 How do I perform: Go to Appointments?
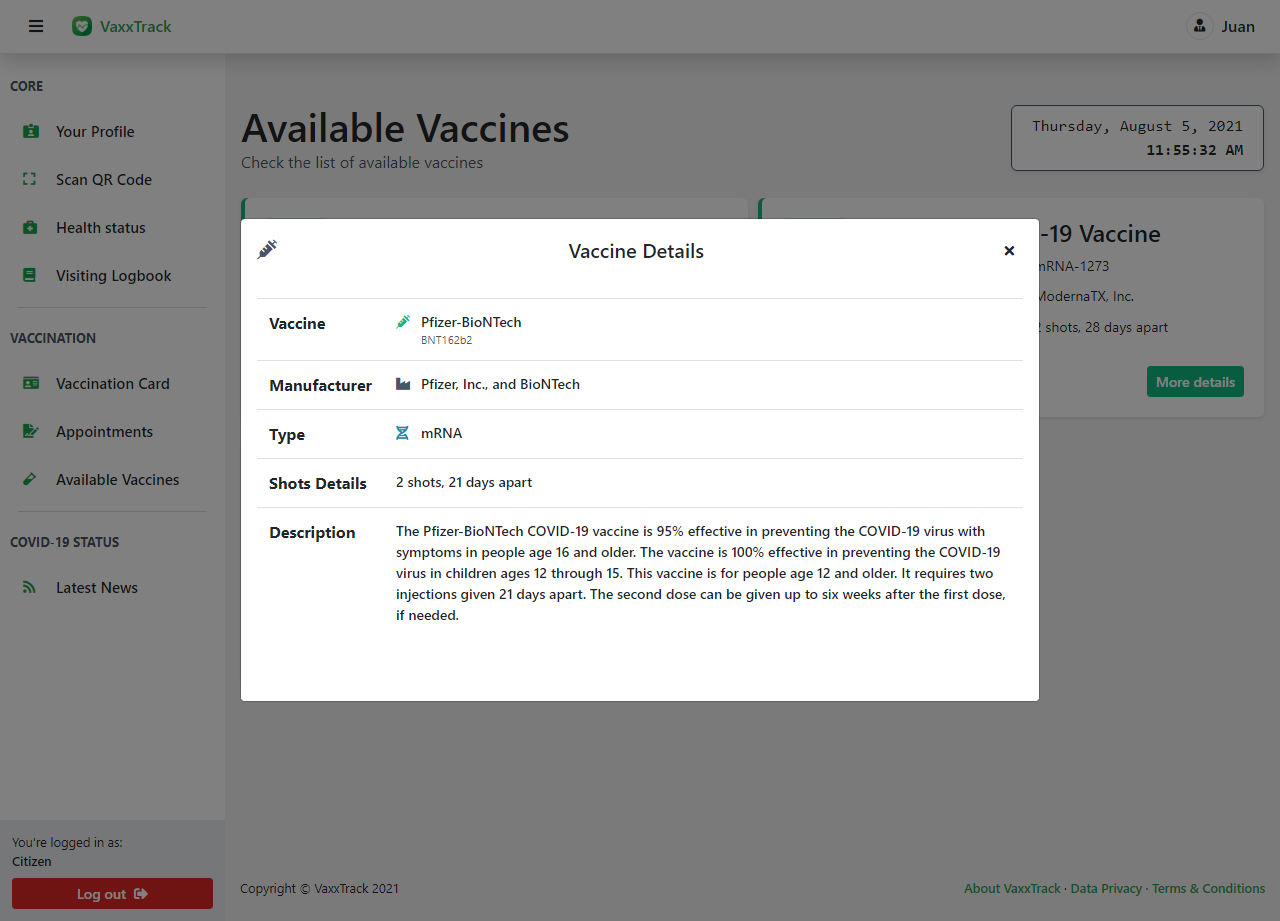pyautogui.click(x=105, y=431)
